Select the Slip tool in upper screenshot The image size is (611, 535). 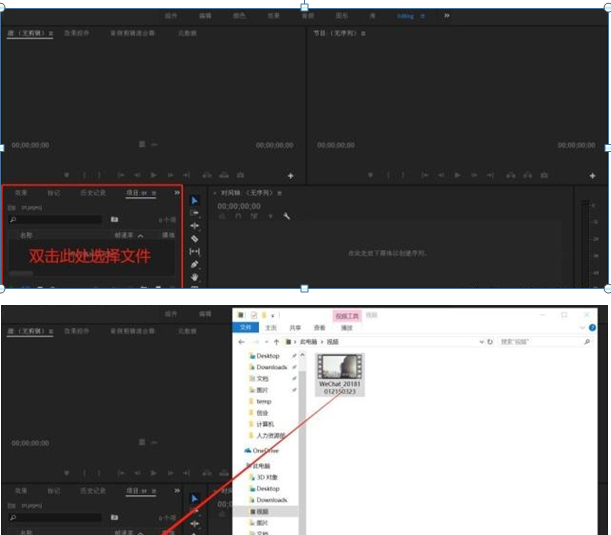194,251
